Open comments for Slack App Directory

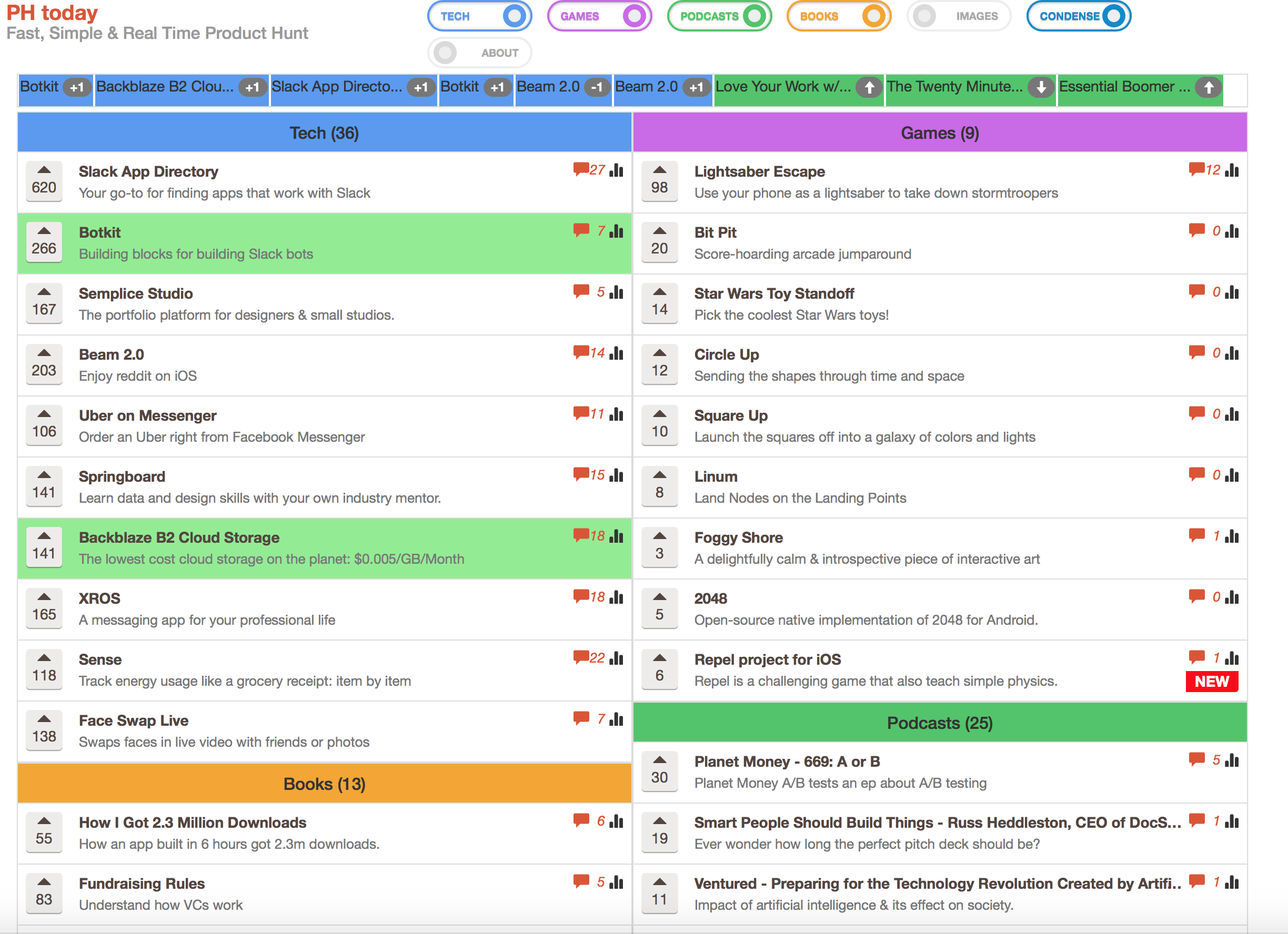[x=589, y=170]
